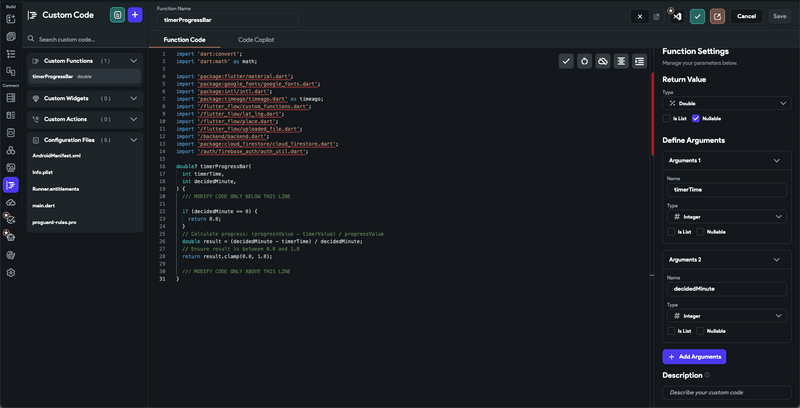Uncheck Nullable under Return Value
800x408 pixels.
(696, 118)
